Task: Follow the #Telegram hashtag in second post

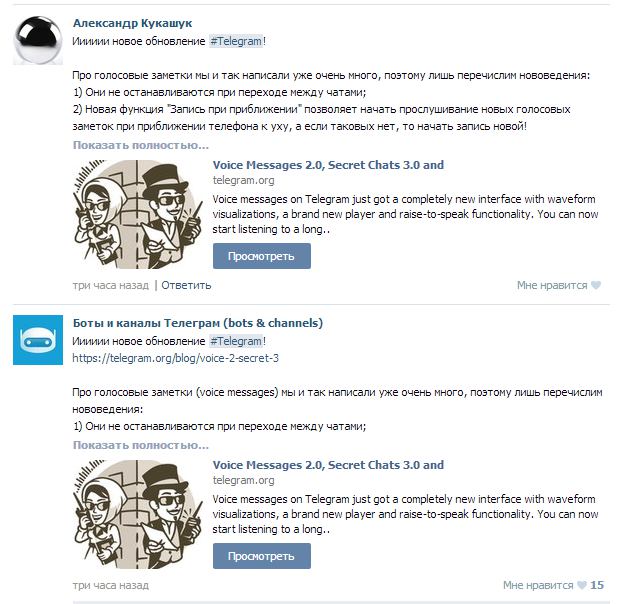Action: click(x=236, y=341)
